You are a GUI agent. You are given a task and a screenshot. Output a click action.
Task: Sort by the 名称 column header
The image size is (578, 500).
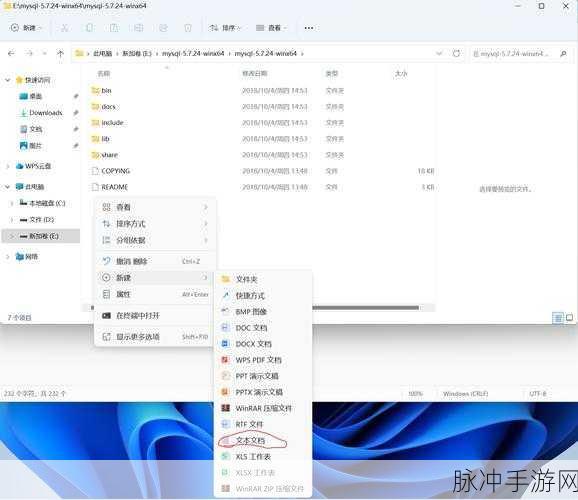pyautogui.click(x=104, y=74)
